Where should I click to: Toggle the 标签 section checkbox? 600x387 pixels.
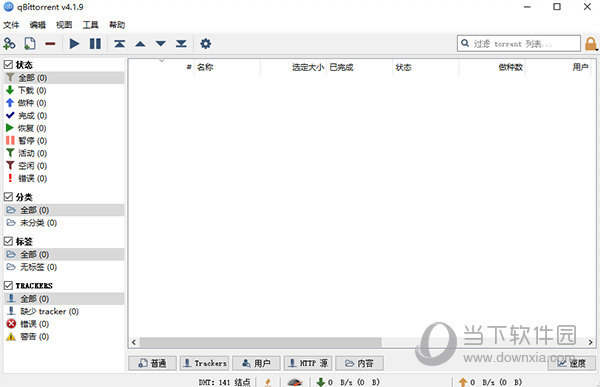[x=8, y=241]
